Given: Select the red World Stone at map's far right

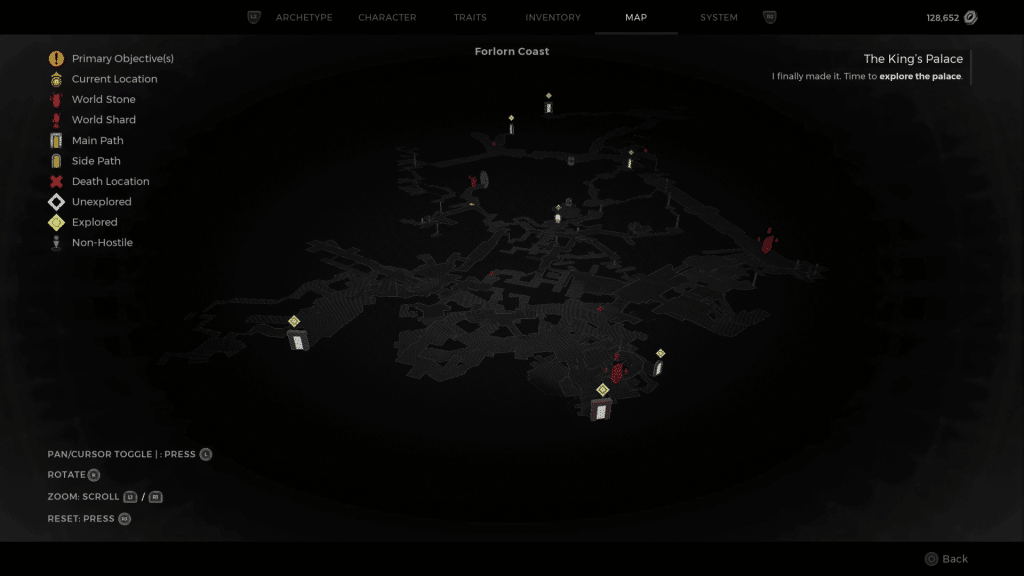Looking at the screenshot, I should (767, 241).
